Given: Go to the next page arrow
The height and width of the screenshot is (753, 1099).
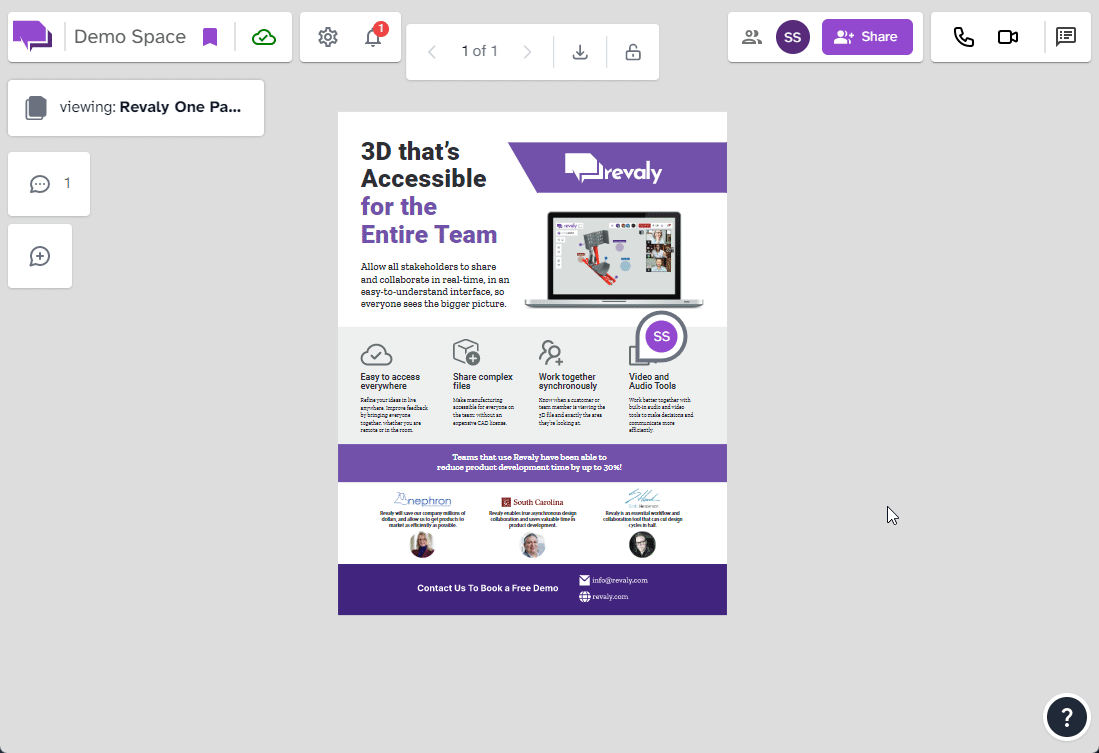Looking at the screenshot, I should (x=527, y=52).
